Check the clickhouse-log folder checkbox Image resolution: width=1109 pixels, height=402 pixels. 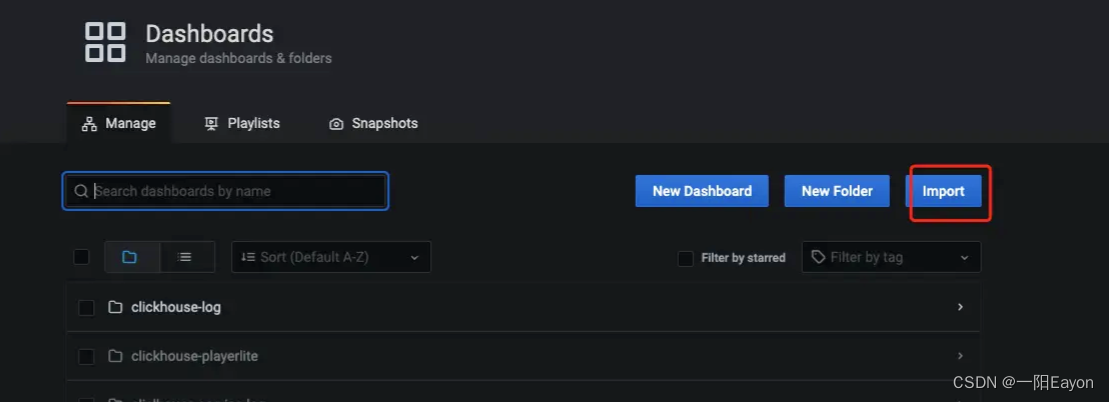86,308
